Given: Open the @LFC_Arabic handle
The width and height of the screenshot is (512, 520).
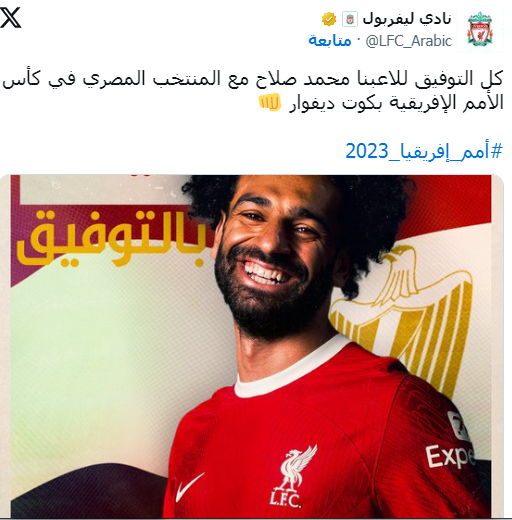Looking at the screenshot, I should (409, 41).
